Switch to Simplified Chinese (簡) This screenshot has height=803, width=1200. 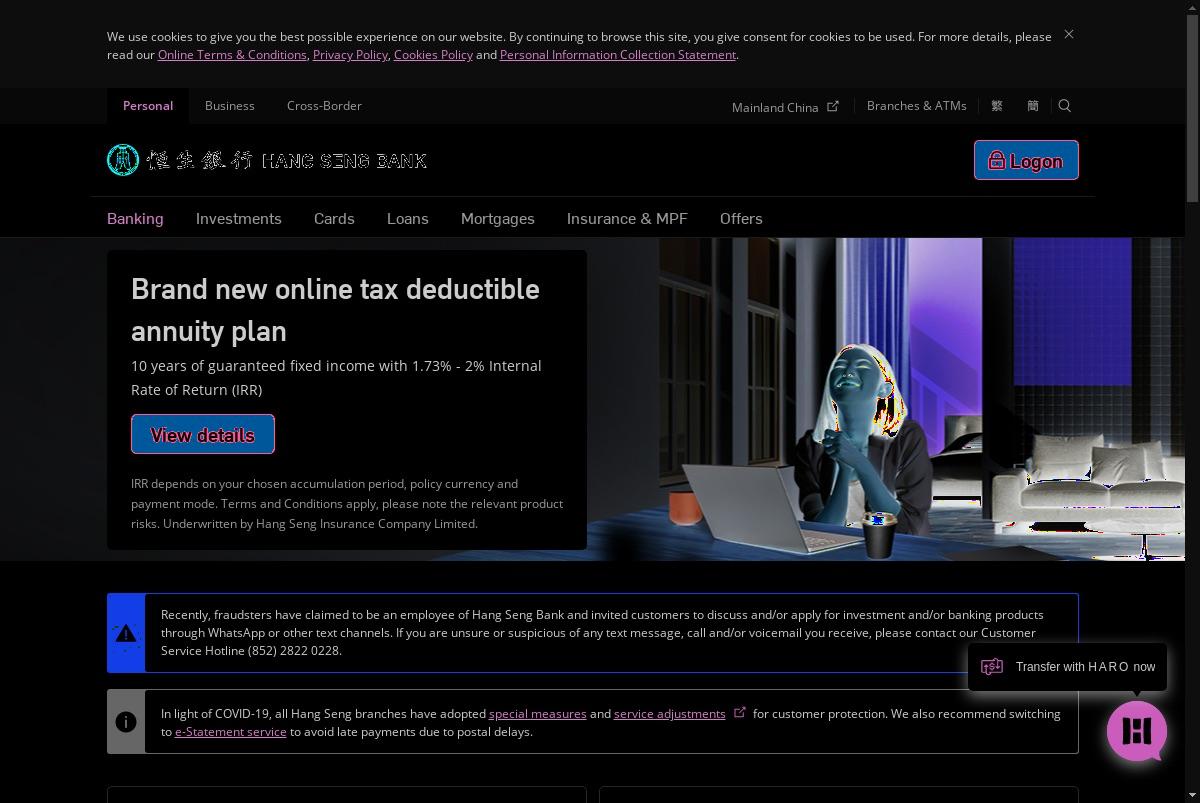(x=1033, y=106)
